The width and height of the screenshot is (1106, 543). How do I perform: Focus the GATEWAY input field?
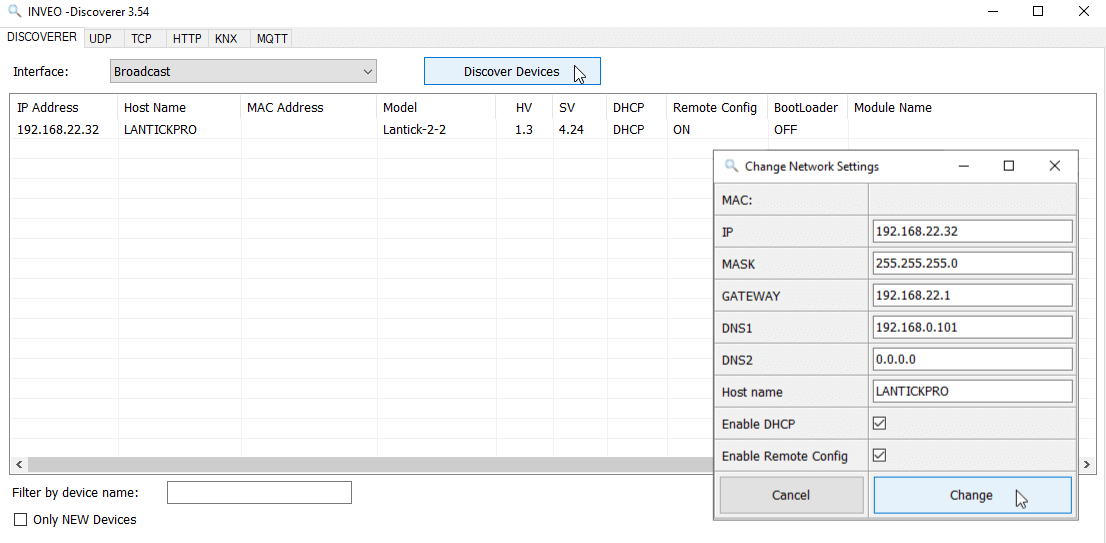point(971,295)
